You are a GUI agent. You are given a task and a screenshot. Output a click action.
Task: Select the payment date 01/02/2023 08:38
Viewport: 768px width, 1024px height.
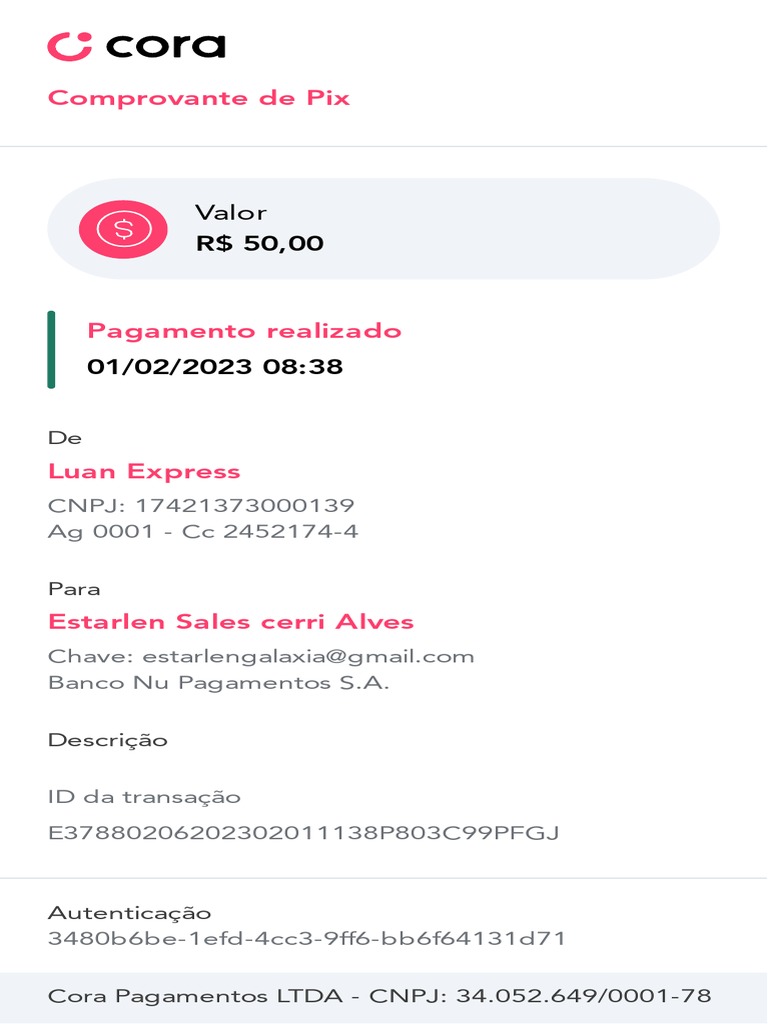(215, 367)
